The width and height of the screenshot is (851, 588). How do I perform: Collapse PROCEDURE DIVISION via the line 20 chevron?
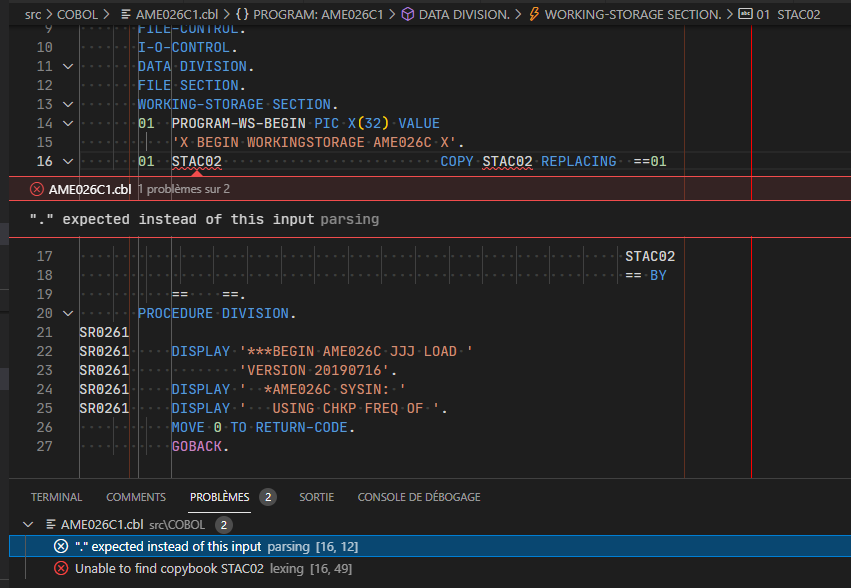pos(66,313)
